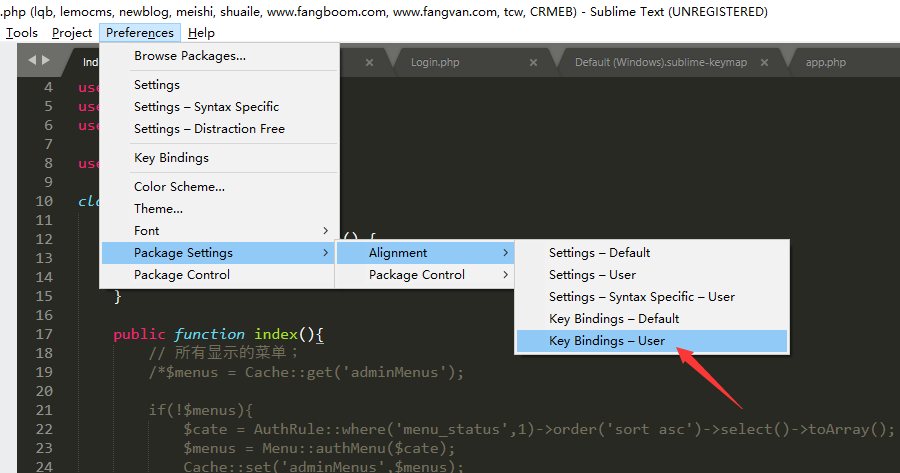
Task: Open the main Settings entry
Action: click(x=220, y=84)
